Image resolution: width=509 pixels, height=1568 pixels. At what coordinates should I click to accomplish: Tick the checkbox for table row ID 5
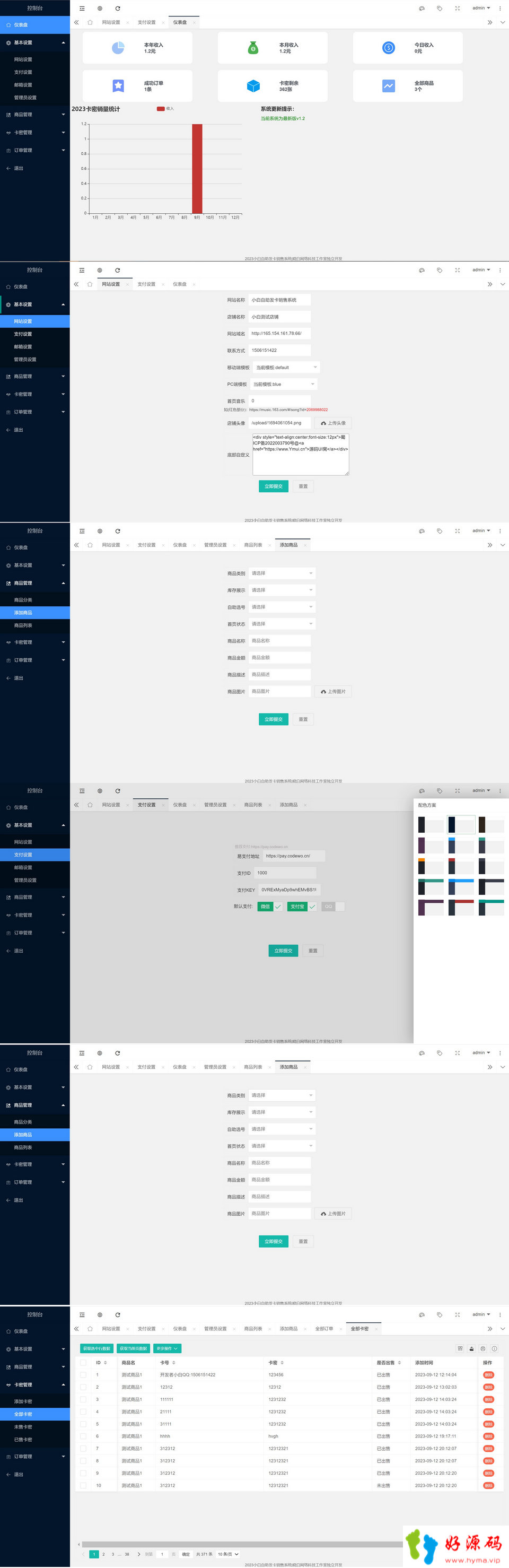(x=83, y=1424)
